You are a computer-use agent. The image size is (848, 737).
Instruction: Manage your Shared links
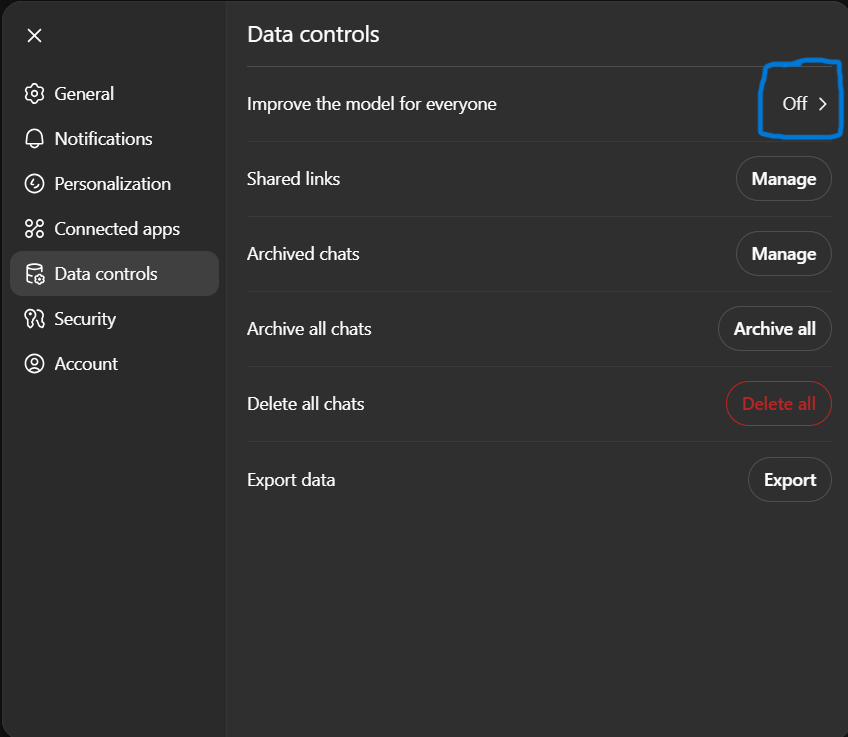tap(783, 178)
